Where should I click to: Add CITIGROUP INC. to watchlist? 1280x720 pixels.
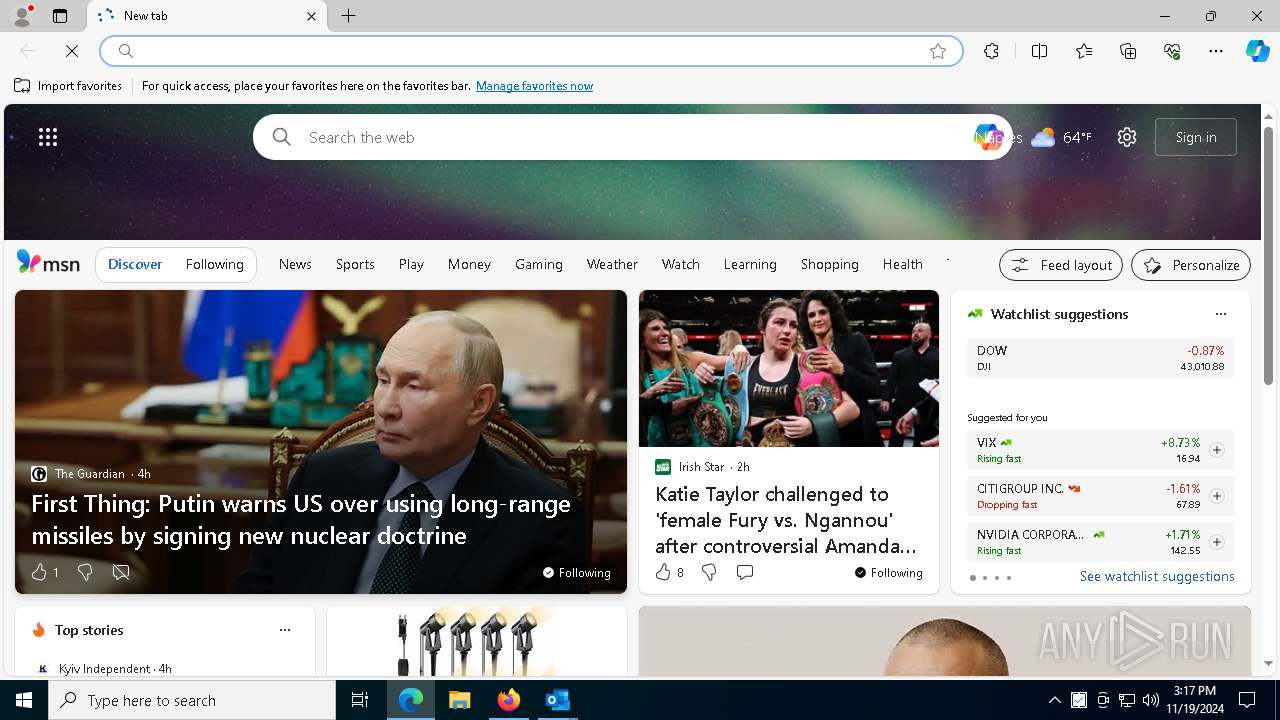point(1216,496)
